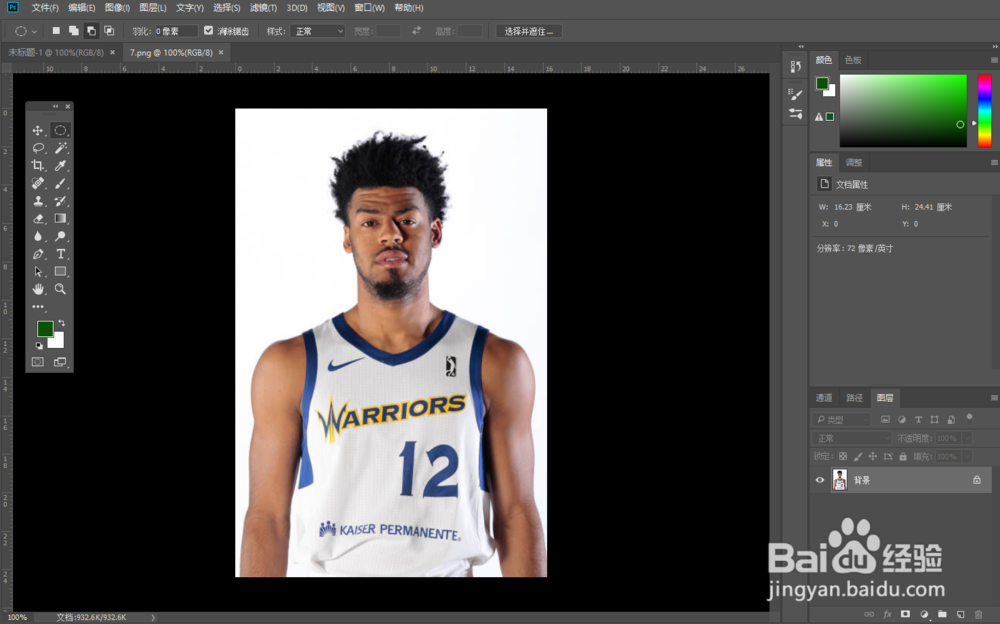This screenshot has width=1000, height=624.
Task: Open the layer blend mode dropdown showing 正常
Action: point(850,438)
